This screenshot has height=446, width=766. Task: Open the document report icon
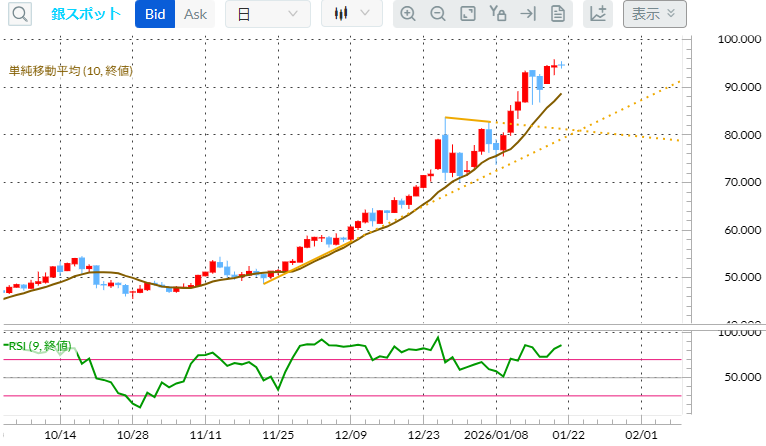tap(557, 14)
